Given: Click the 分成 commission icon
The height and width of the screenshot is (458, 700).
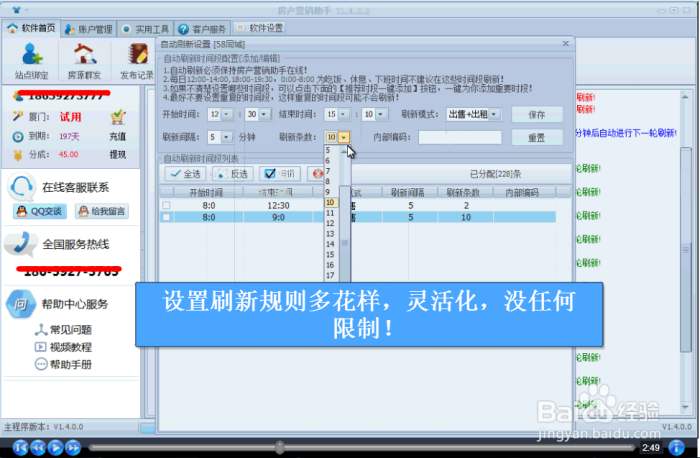Looking at the screenshot, I should point(18,155).
